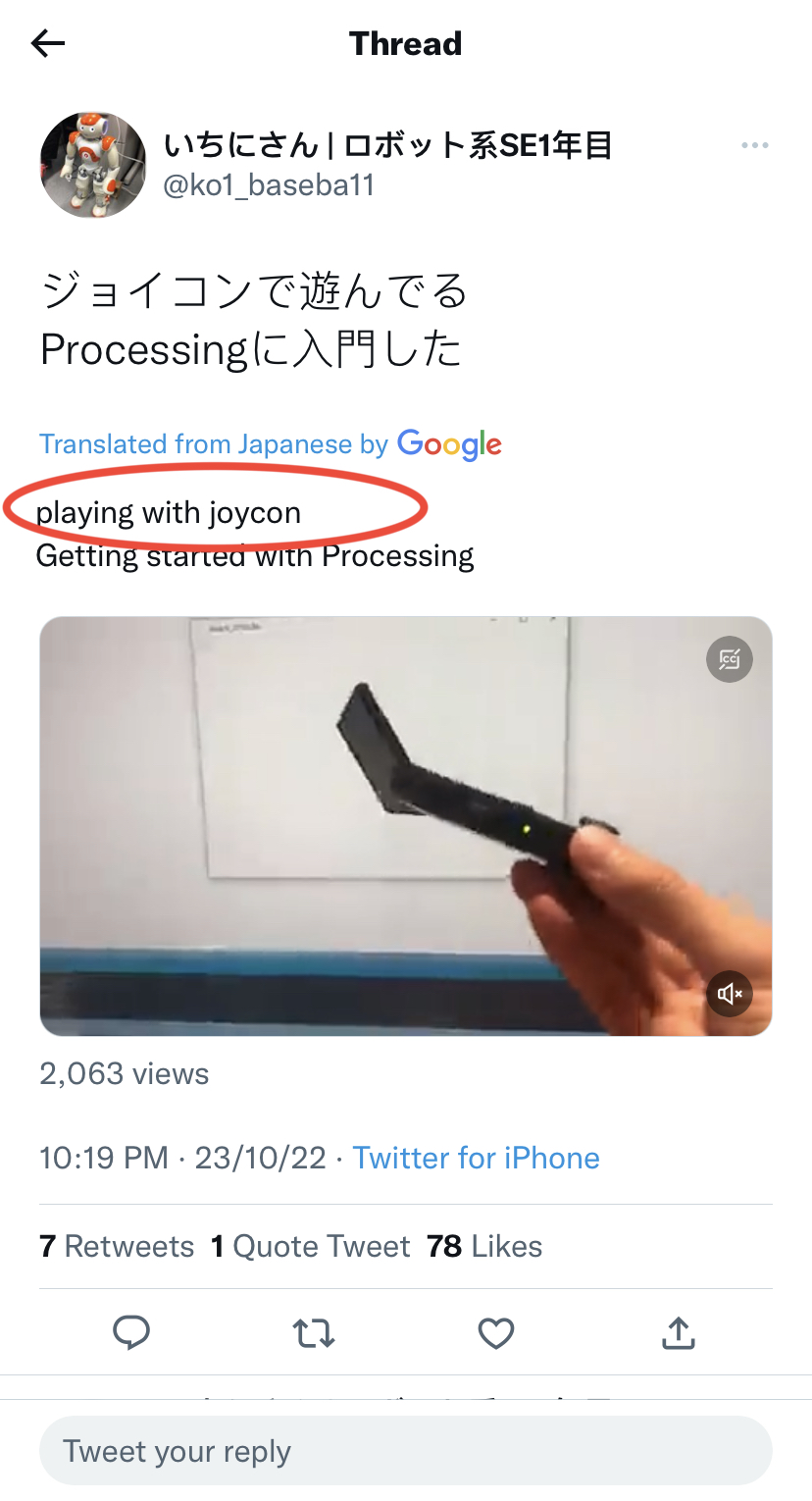Go back using the left arrow
The width and height of the screenshot is (812, 1501).
coord(48,43)
